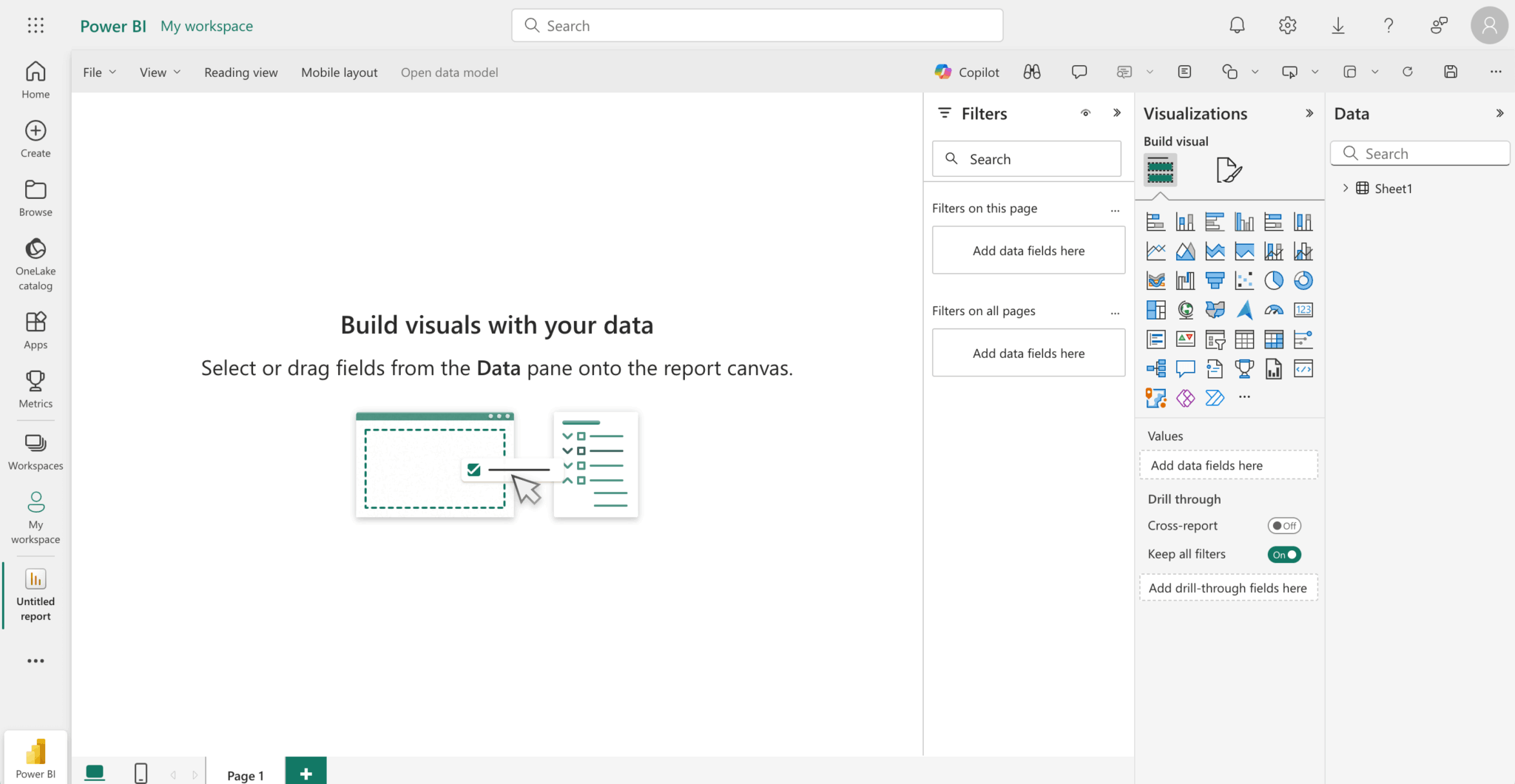
Task: Turn off Keep all filters toggle
Action: coord(1283,555)
